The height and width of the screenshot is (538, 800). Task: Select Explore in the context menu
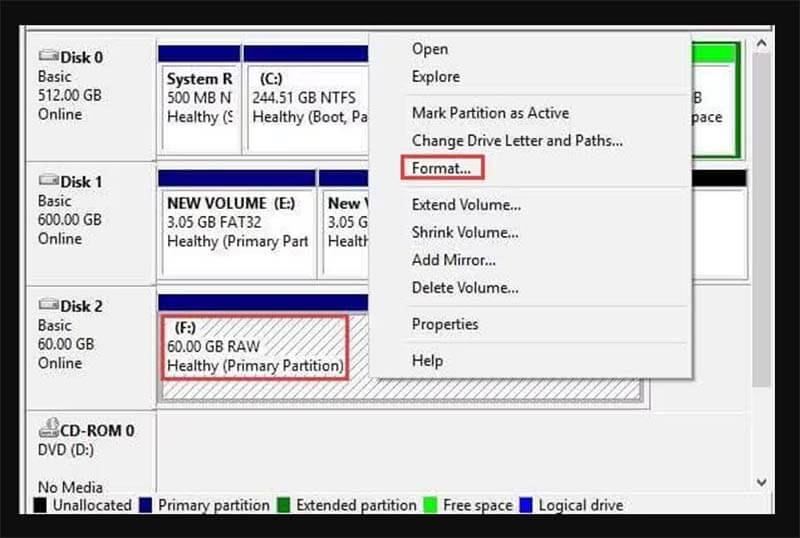(x=436, y=77)
